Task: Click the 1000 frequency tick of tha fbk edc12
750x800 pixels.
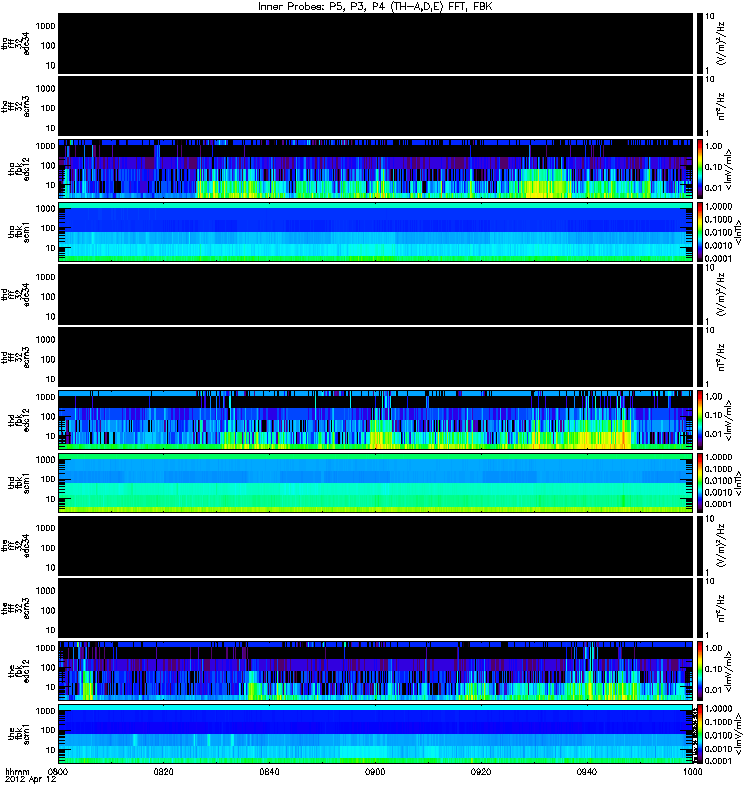Action: [45, 146]
